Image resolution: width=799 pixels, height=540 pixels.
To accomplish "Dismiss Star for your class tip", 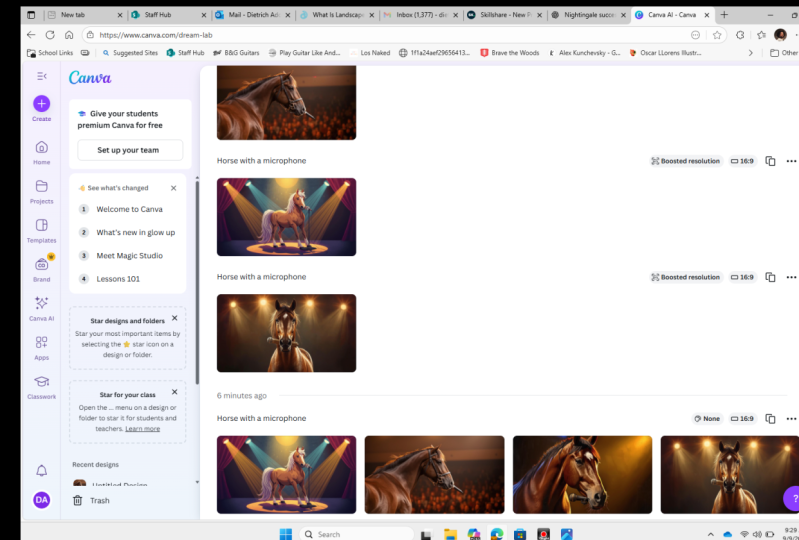I will 175,392.
